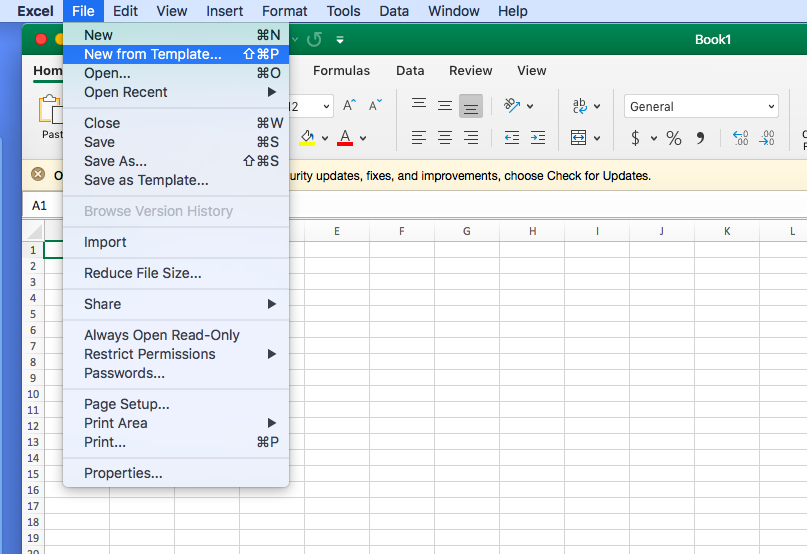Viewport: 807px width, 554px height.
Task: Expand the Share submenu
Action: [176, 304]
